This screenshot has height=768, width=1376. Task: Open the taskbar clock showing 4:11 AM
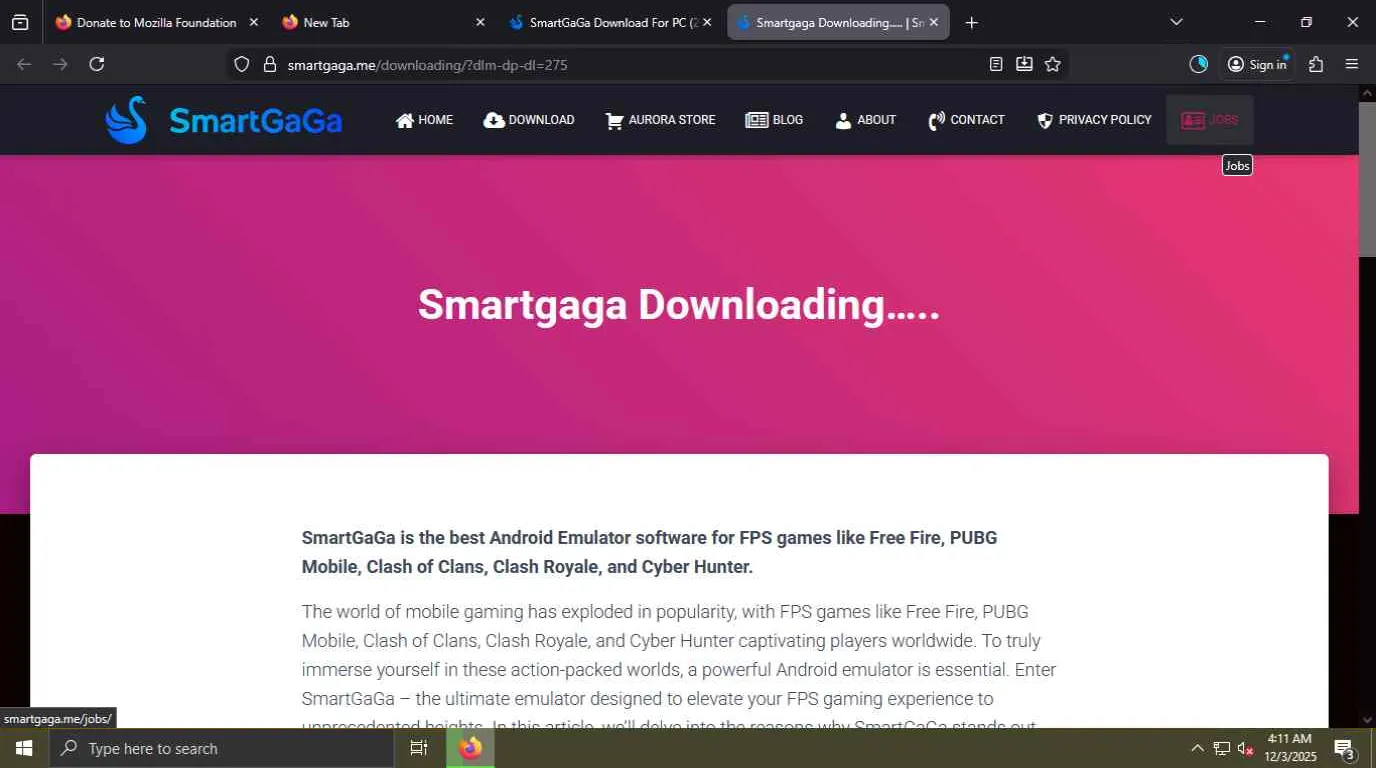[x=1289, y=748]
